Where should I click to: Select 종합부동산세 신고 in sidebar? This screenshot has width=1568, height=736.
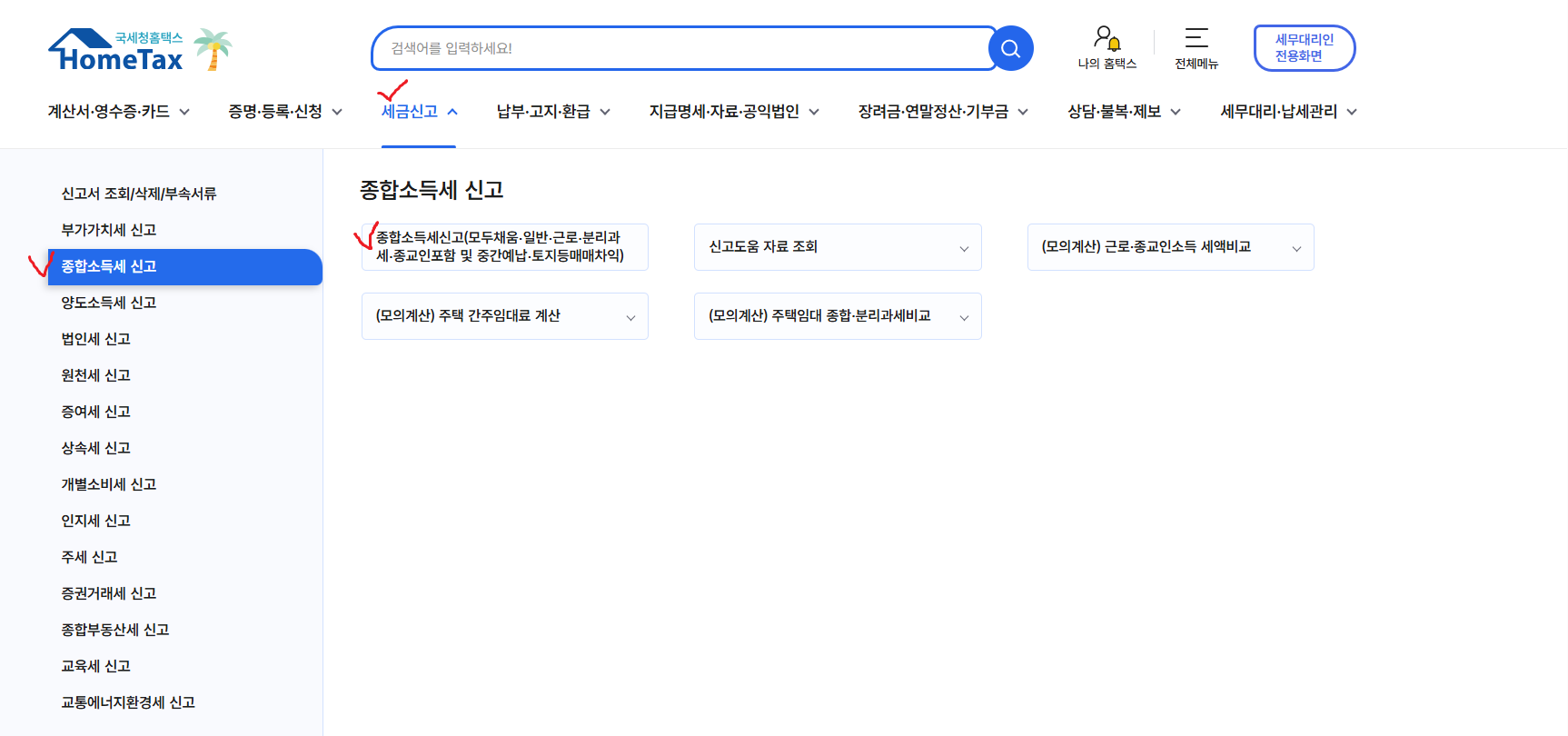click(x=115, y=630)
